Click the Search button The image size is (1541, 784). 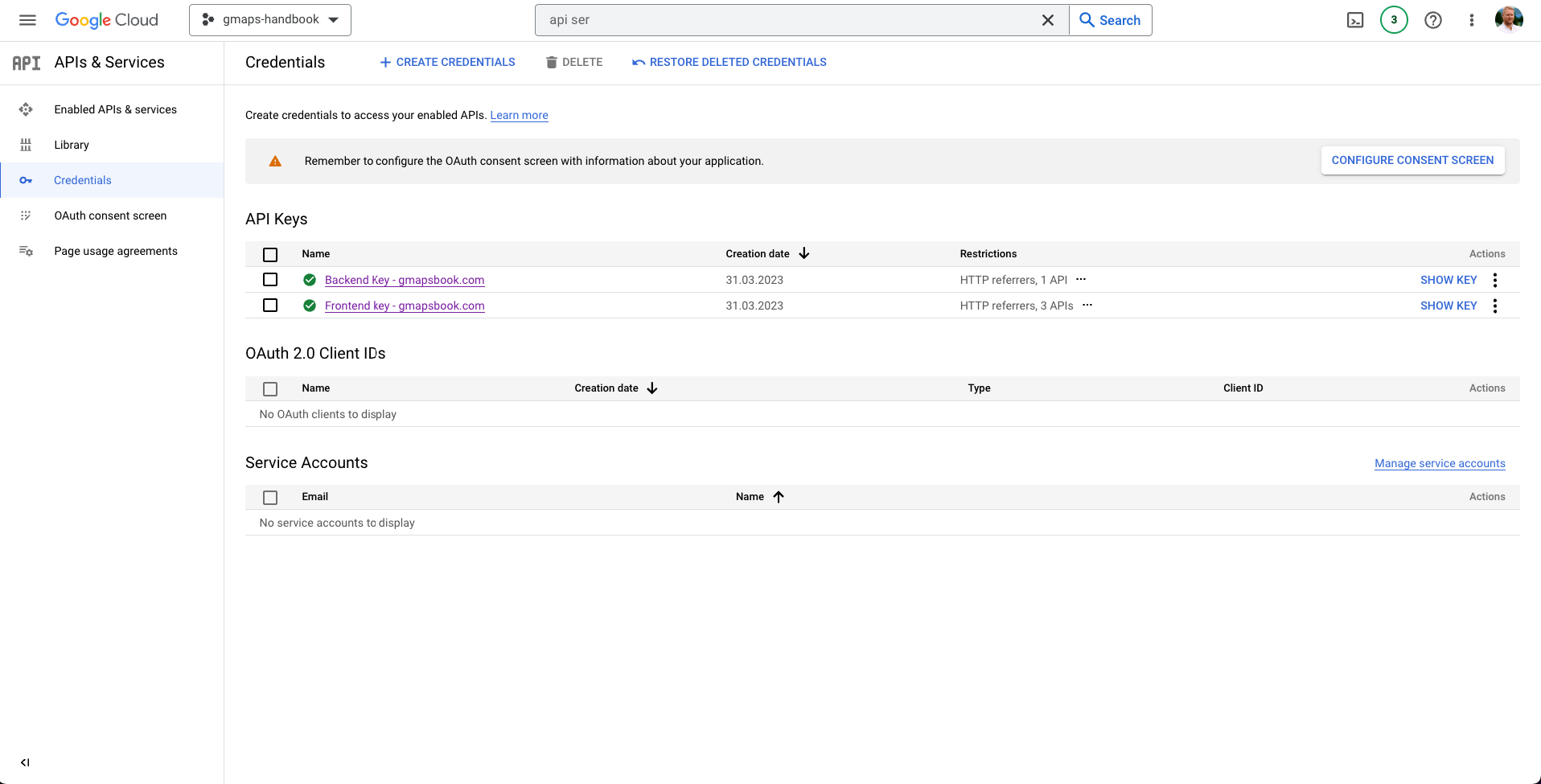(1110, 20)
